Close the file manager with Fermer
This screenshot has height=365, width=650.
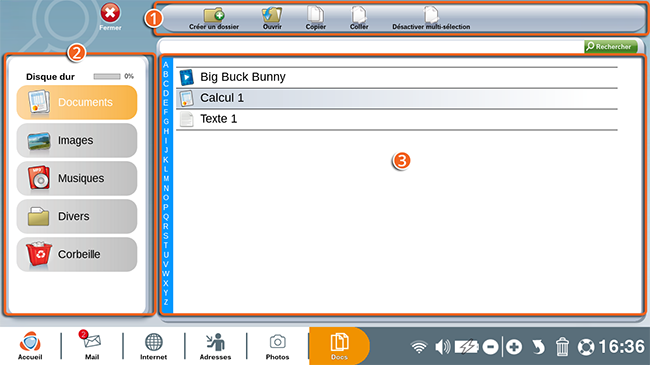(110, 17)
